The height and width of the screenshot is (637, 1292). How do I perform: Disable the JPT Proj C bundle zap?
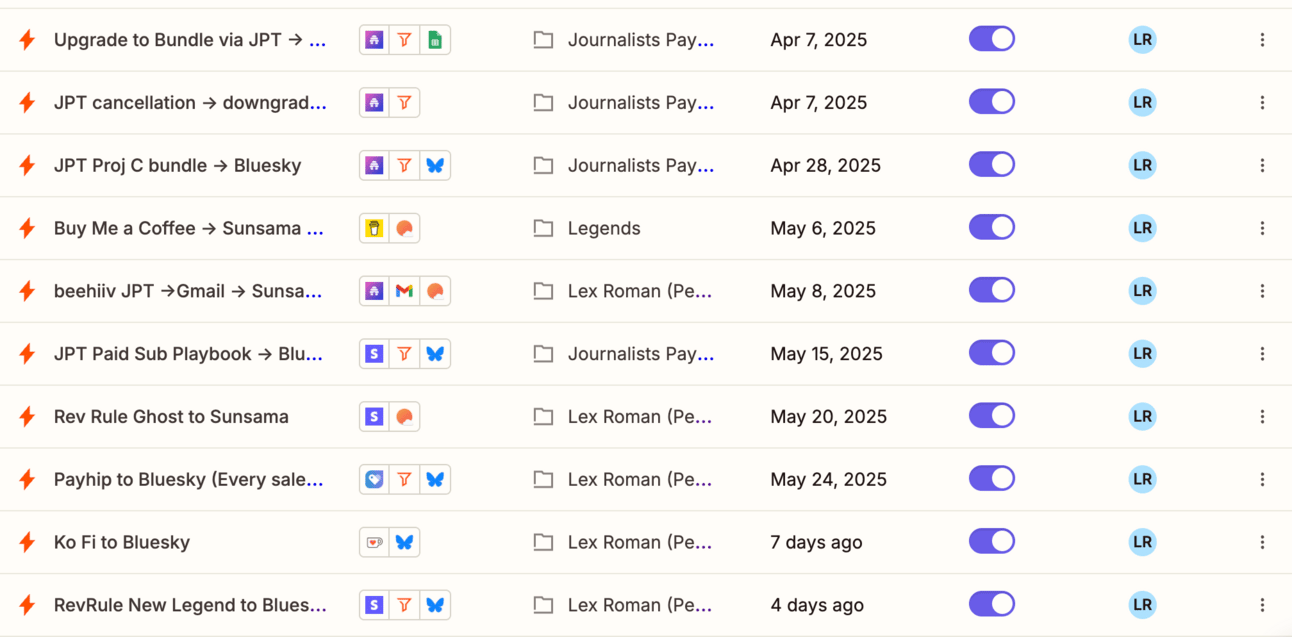pyautogui.click(x=992, y=165)
